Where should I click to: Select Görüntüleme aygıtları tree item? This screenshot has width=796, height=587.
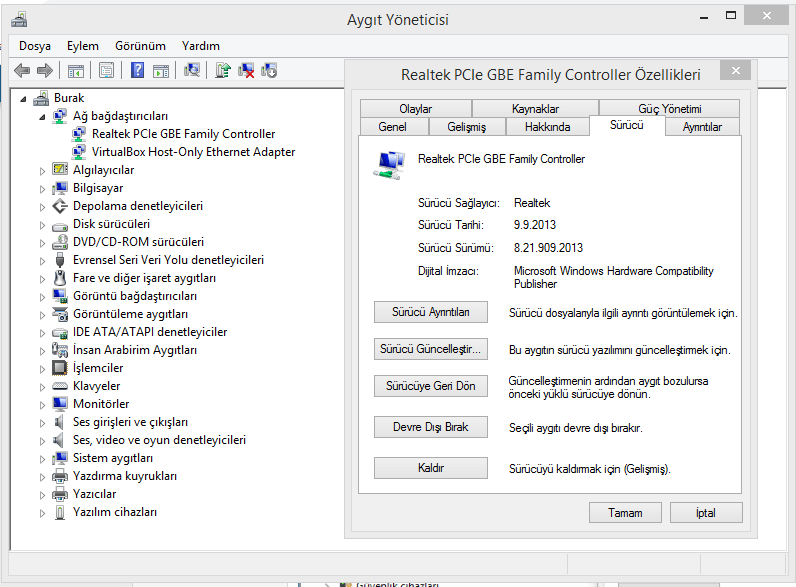tap(130, 314)
